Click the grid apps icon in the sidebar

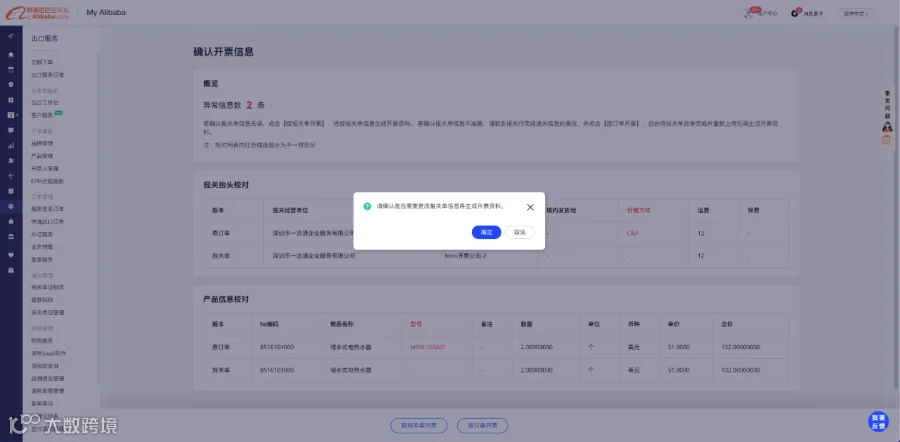(11, 99)
